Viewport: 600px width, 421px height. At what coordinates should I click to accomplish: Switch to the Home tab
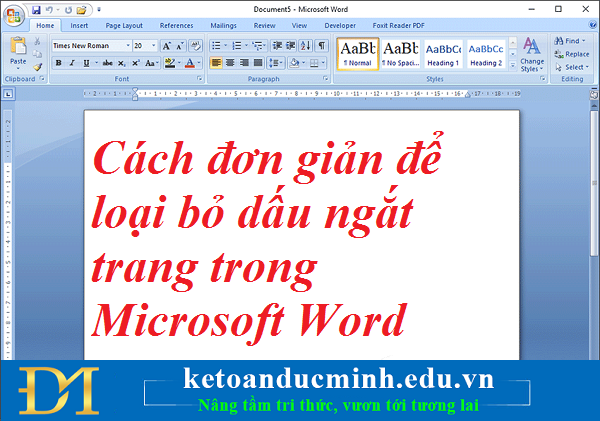tap(45, 26)
